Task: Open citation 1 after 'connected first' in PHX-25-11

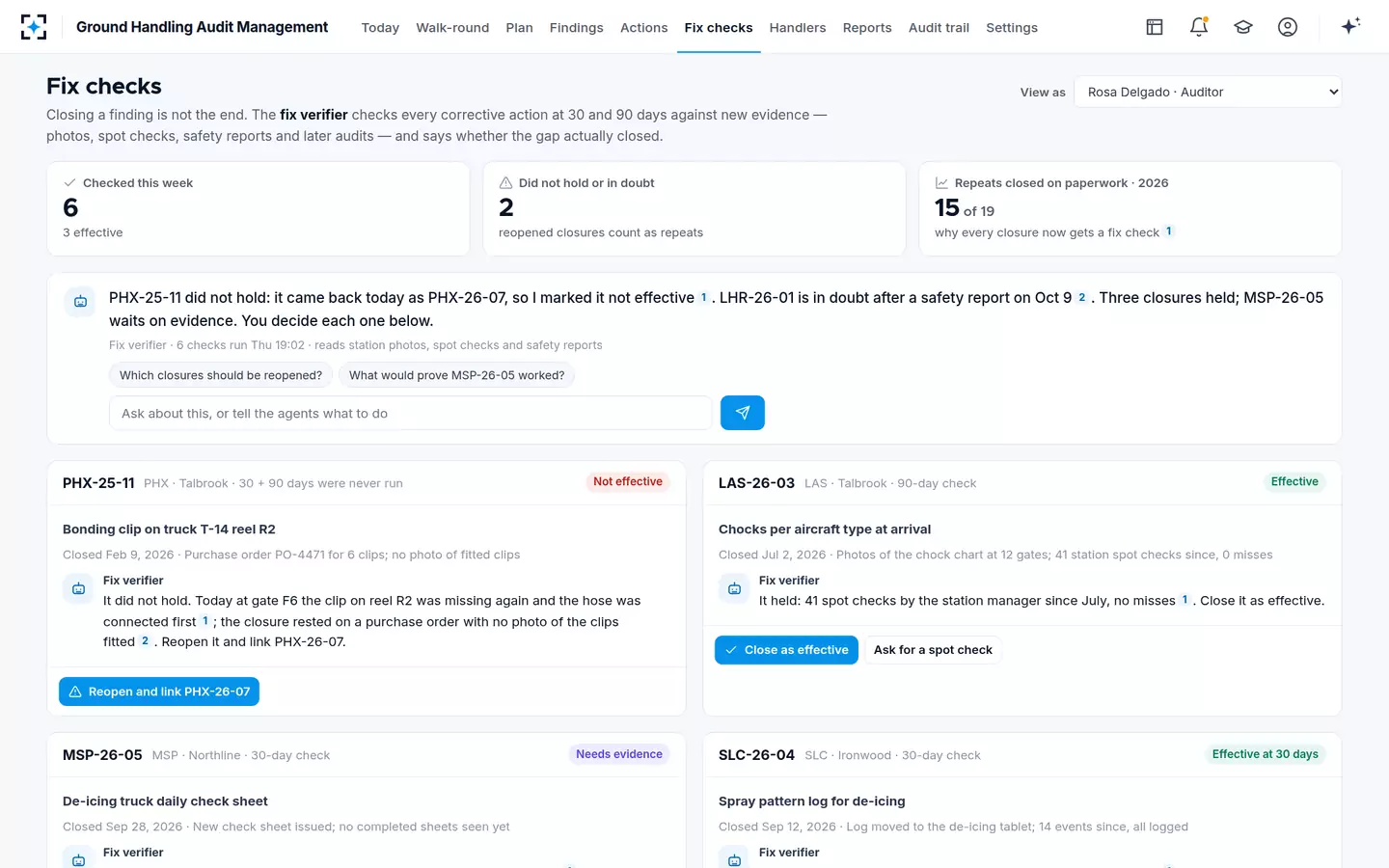Action: pos(204,621)
